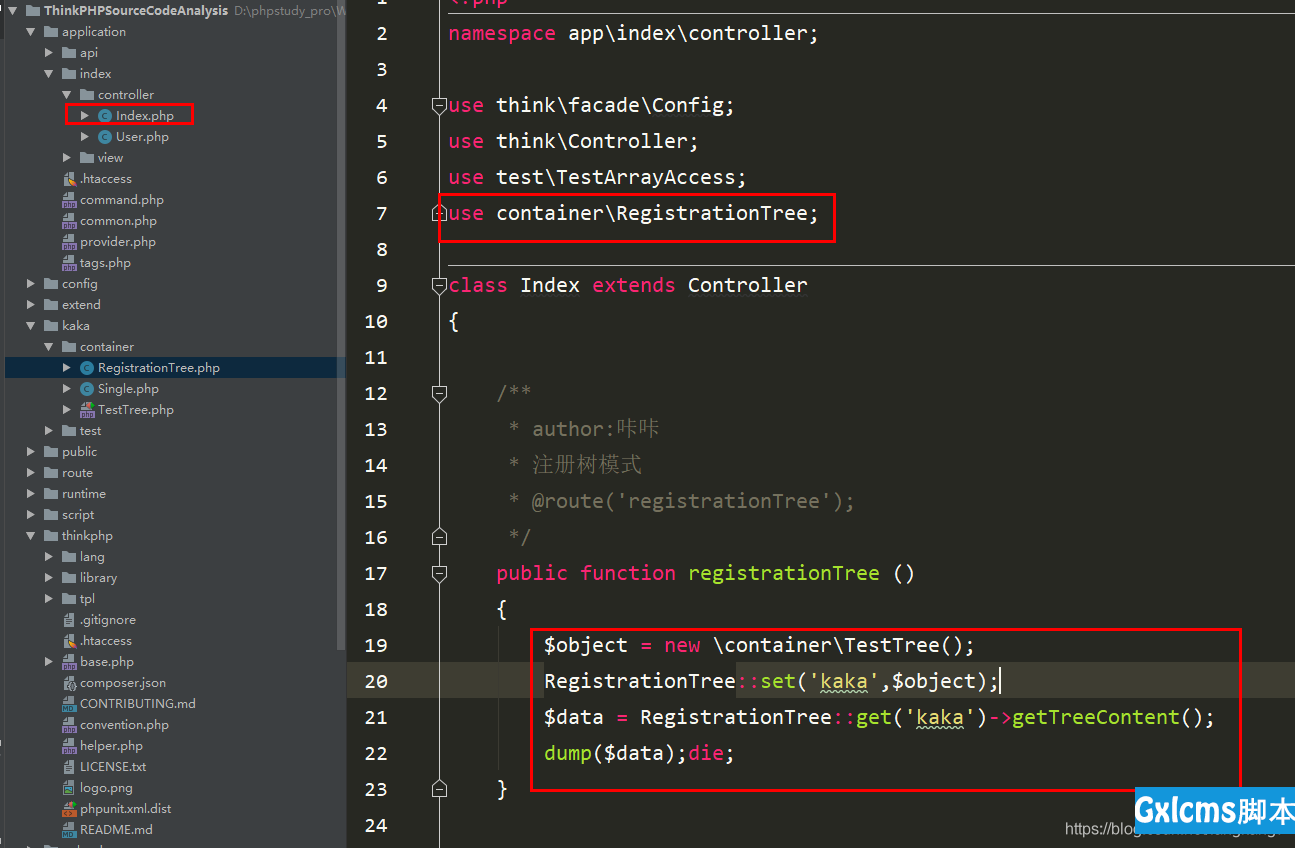
Task: Click the Index.php class file icon
Action: (x=105, y=116)
